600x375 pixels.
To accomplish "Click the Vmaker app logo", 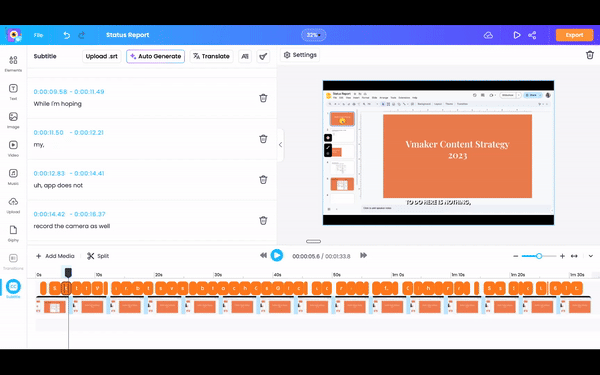I will 14,35.
